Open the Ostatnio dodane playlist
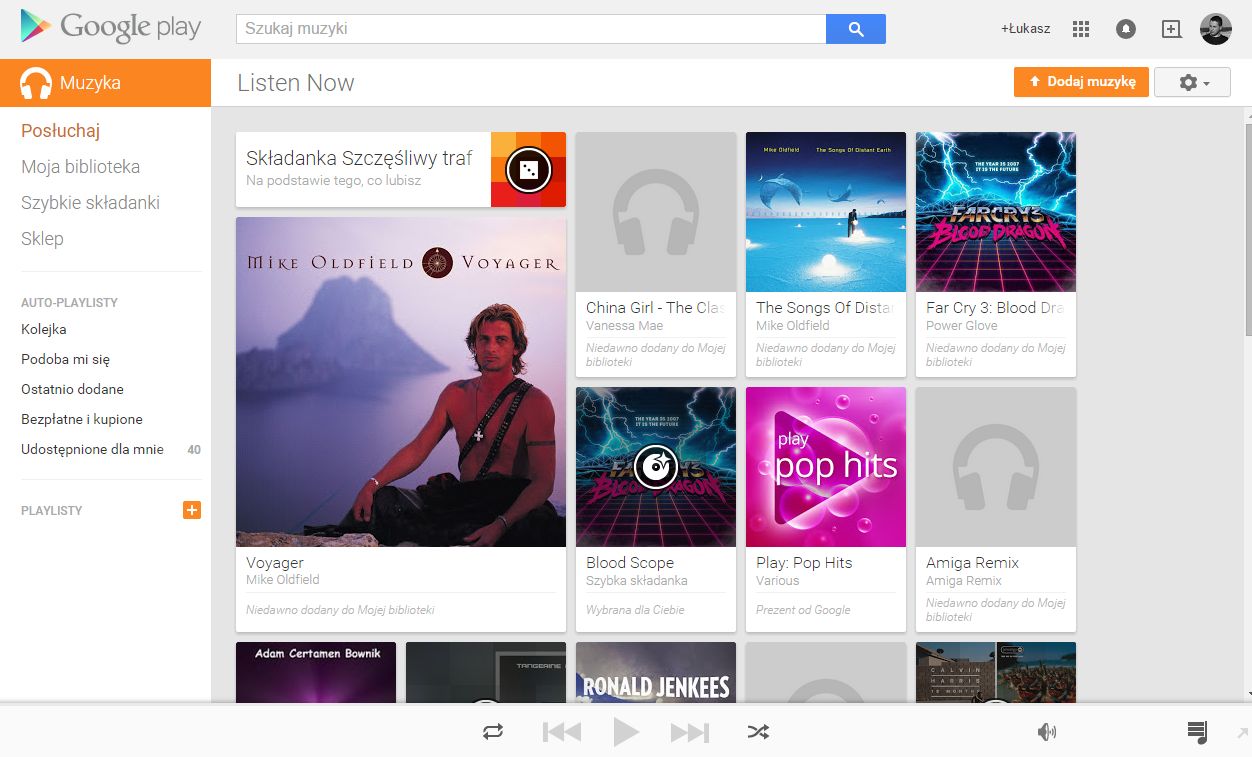The image size is (1252, 757). pyautogui.click(x=73, y=389)
